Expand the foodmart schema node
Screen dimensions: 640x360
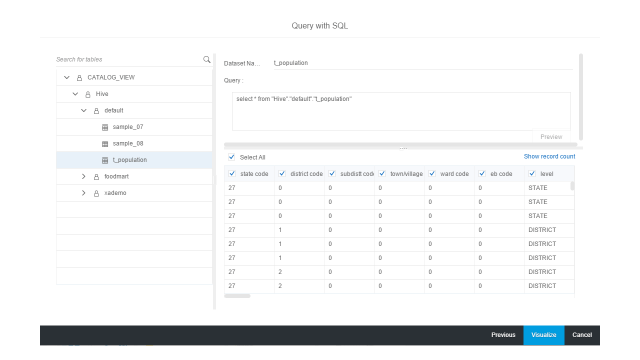click(x=84, y=176)
